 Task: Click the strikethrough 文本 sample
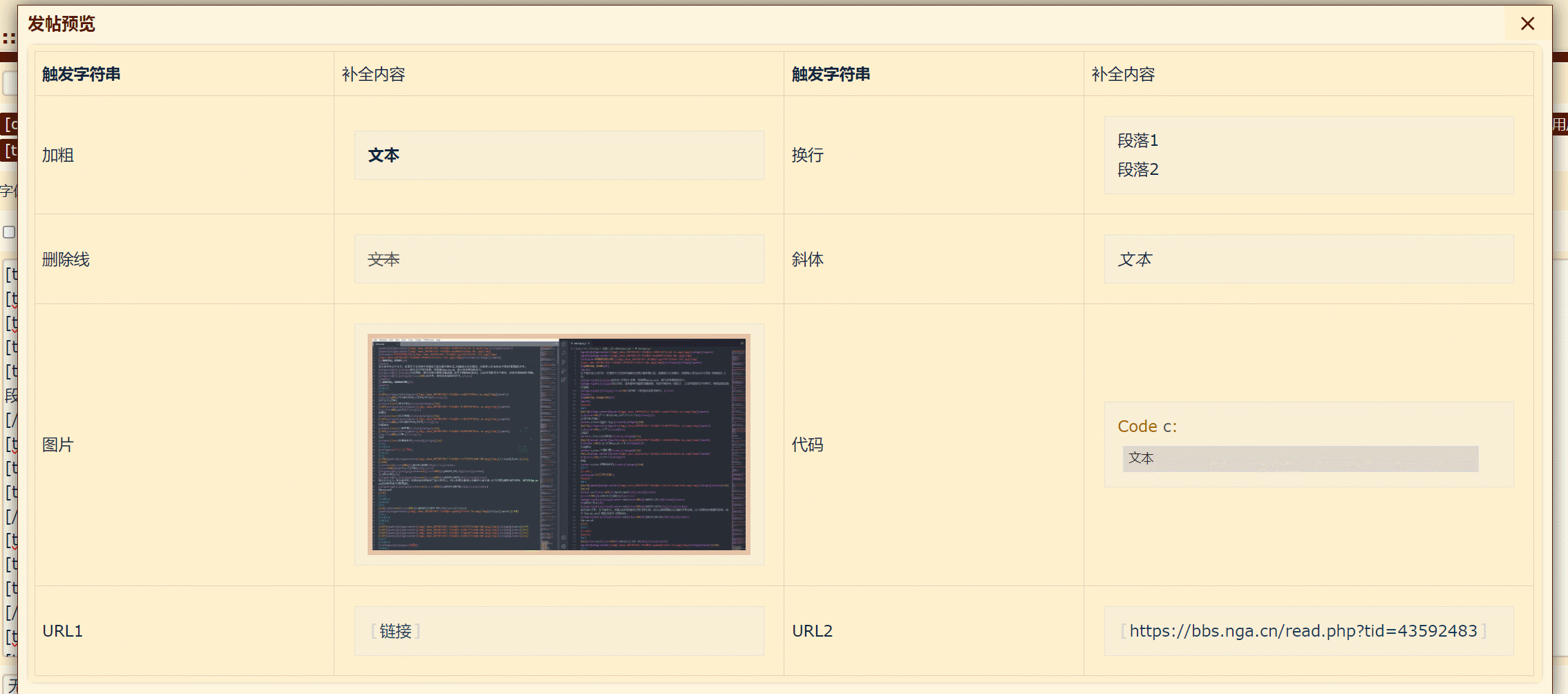coord(384,259)
